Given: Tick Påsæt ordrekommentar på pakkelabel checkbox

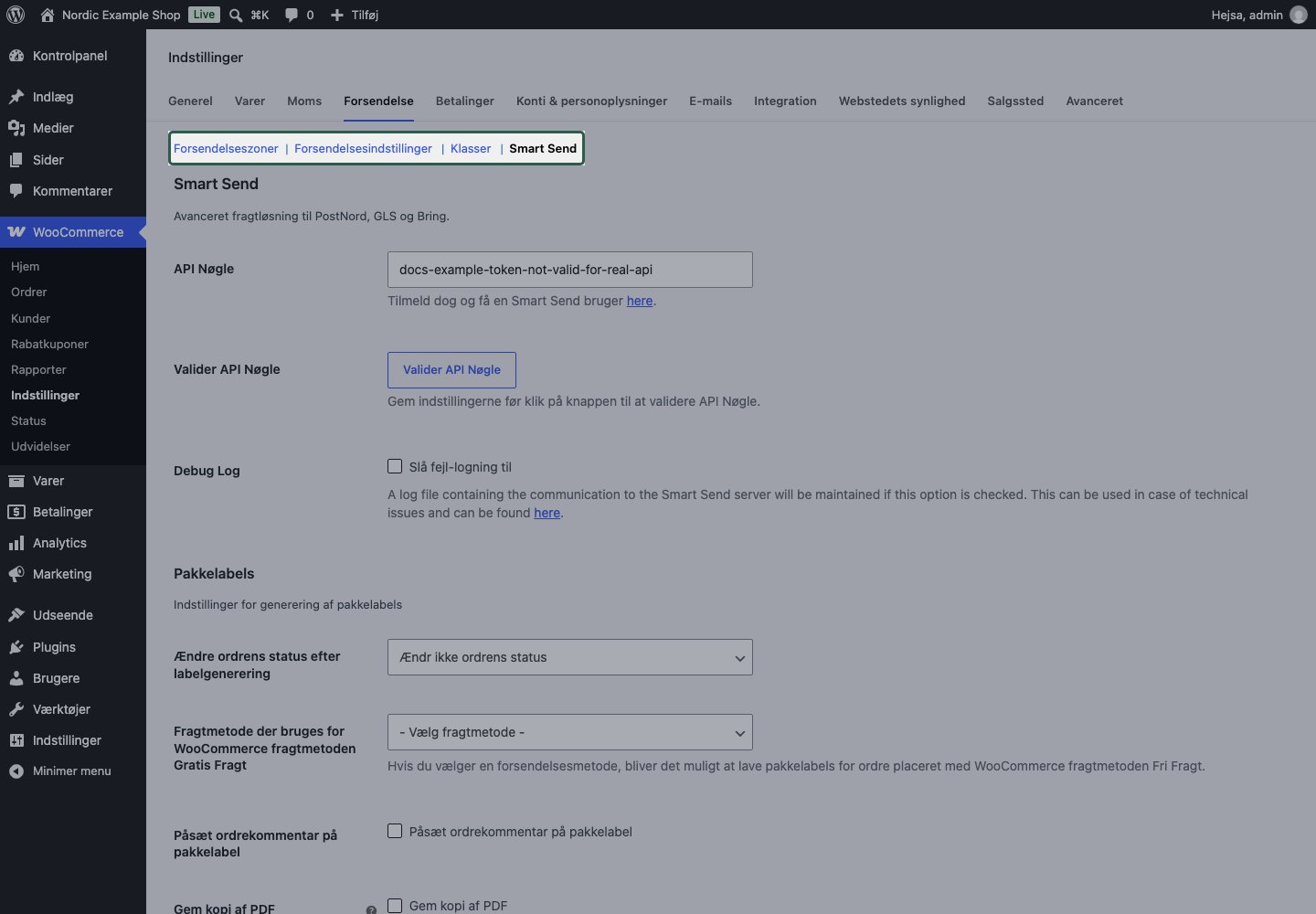Looking at the screenshot, I should [x=395, y=831].
